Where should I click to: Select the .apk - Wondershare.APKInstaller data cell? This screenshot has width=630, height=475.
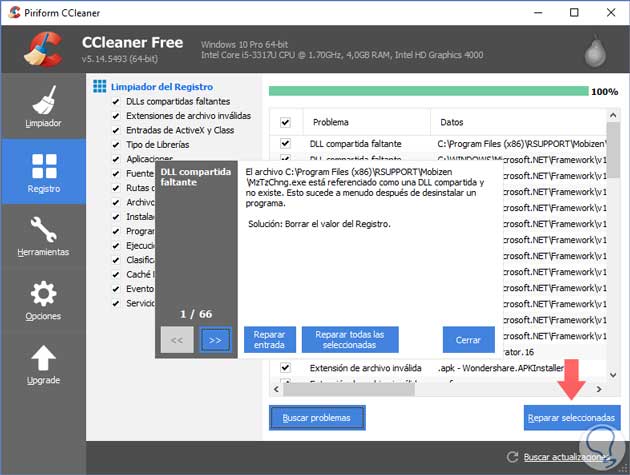[501, 368]
